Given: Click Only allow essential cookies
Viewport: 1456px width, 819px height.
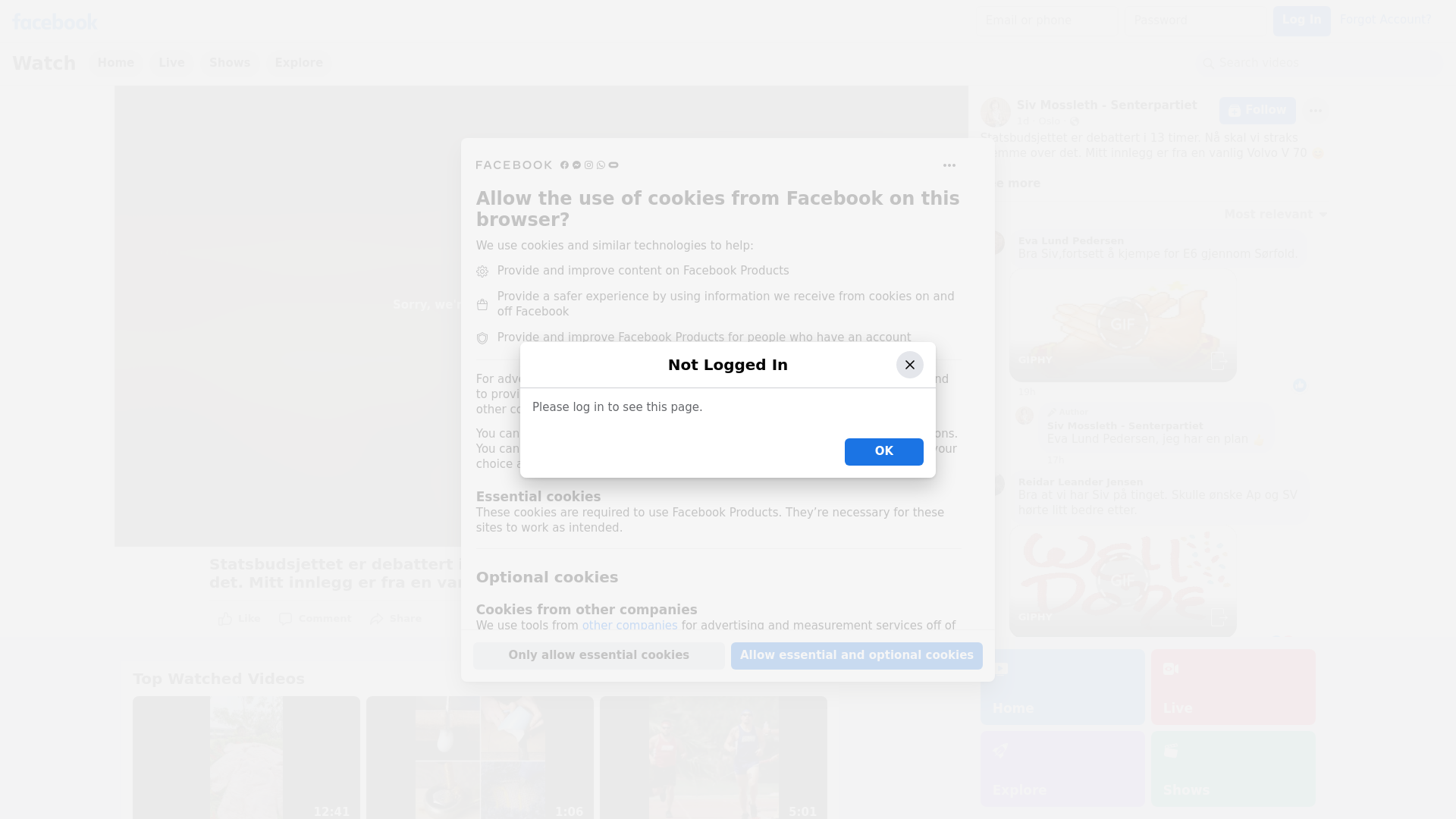Looking at the screenshot, I should pyautogui.click(x=598, y=656).
